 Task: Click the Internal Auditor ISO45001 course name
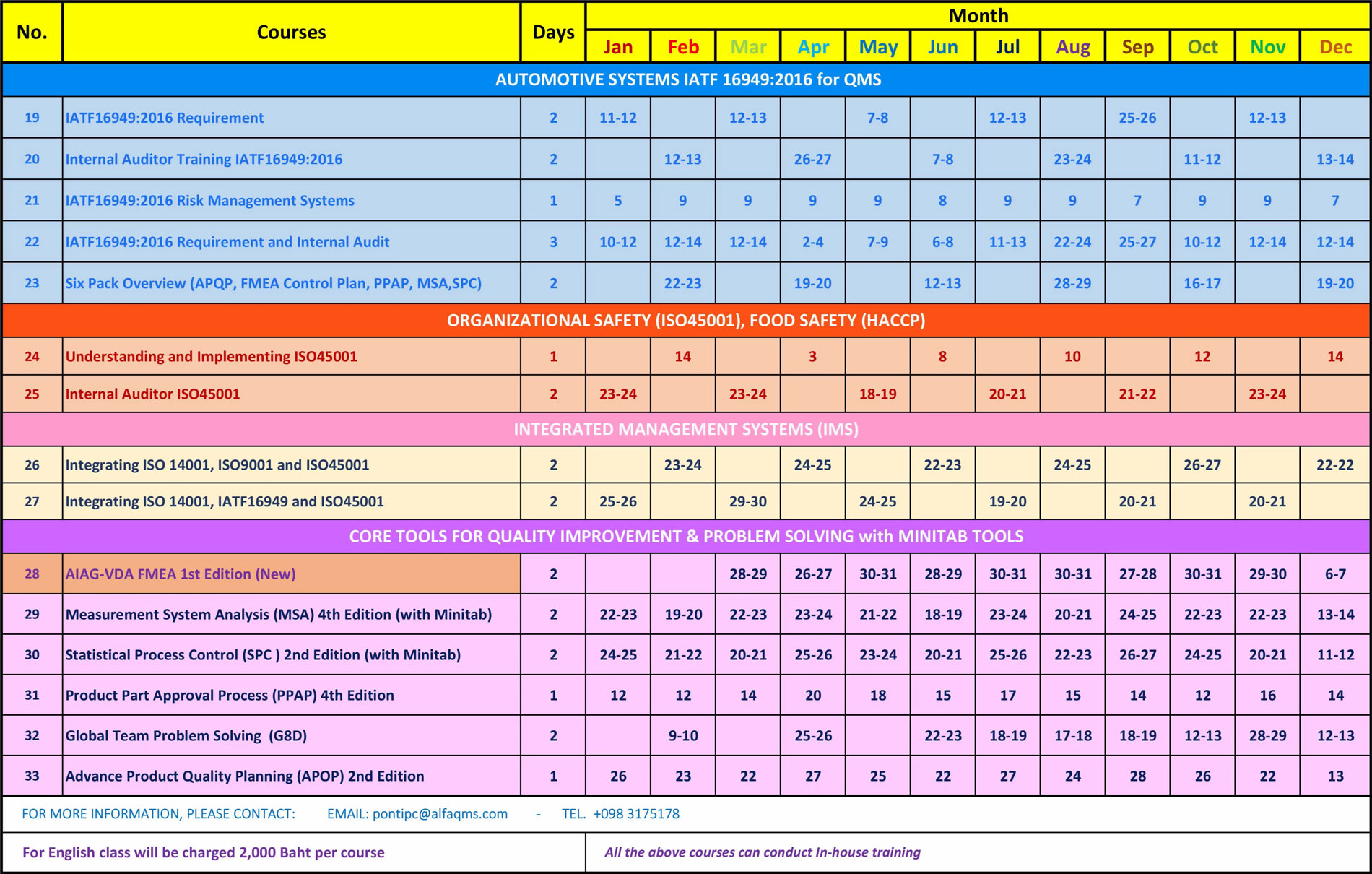click(x=152, y=394)
